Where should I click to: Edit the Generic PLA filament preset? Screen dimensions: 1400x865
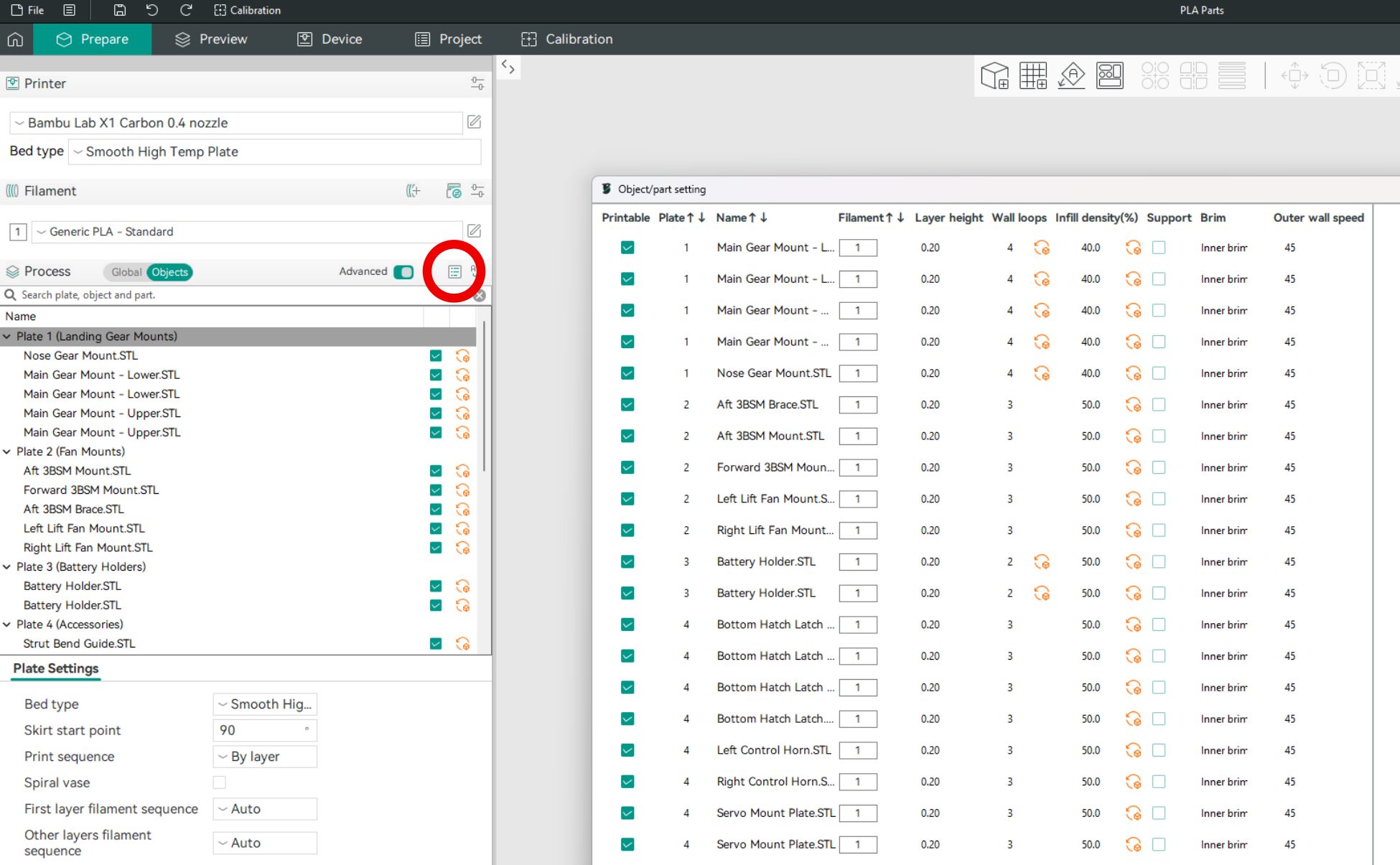[475, 231]
